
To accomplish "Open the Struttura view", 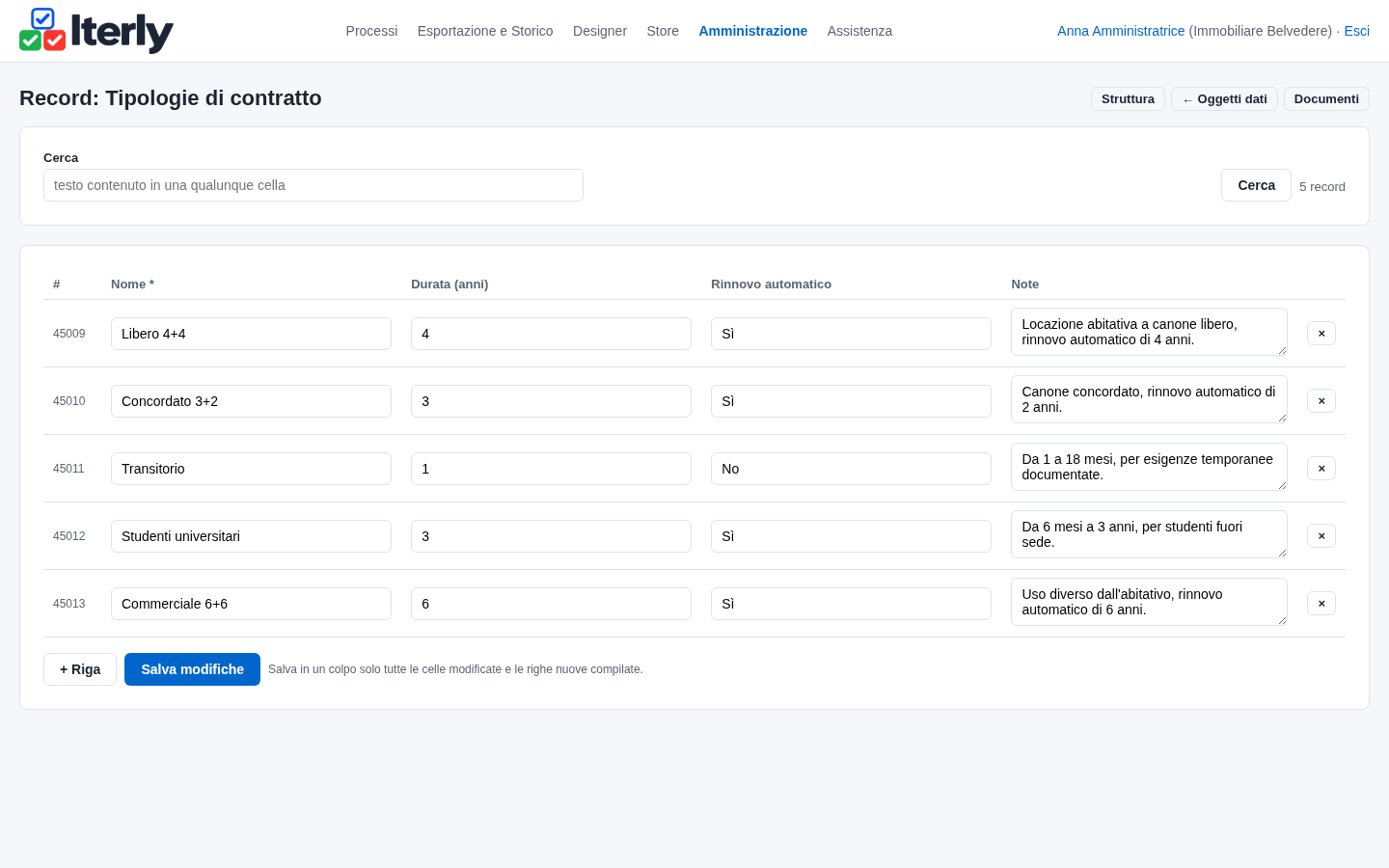I will tap(1128, 99).
